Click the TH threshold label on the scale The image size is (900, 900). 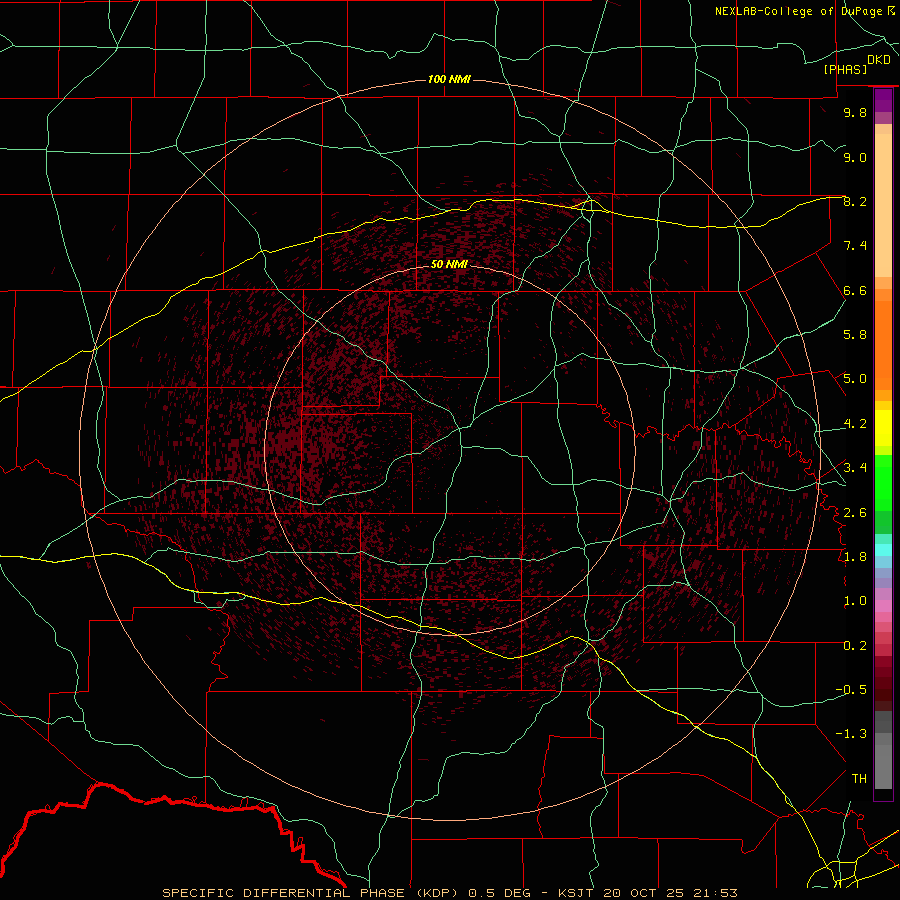[x=859, y=779]
